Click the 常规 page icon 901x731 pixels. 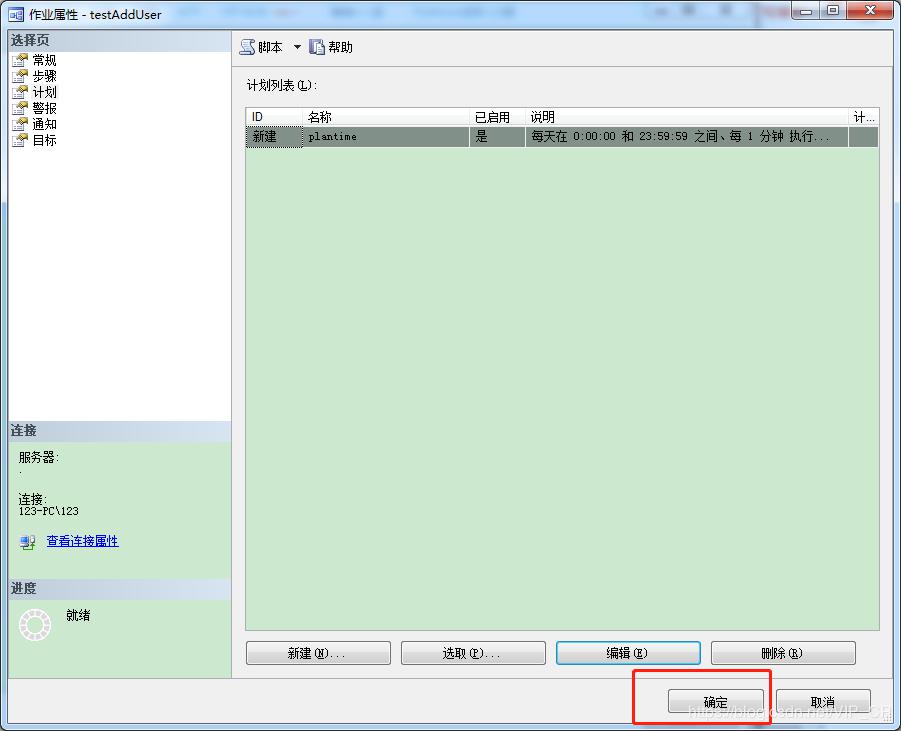[20, 60]
